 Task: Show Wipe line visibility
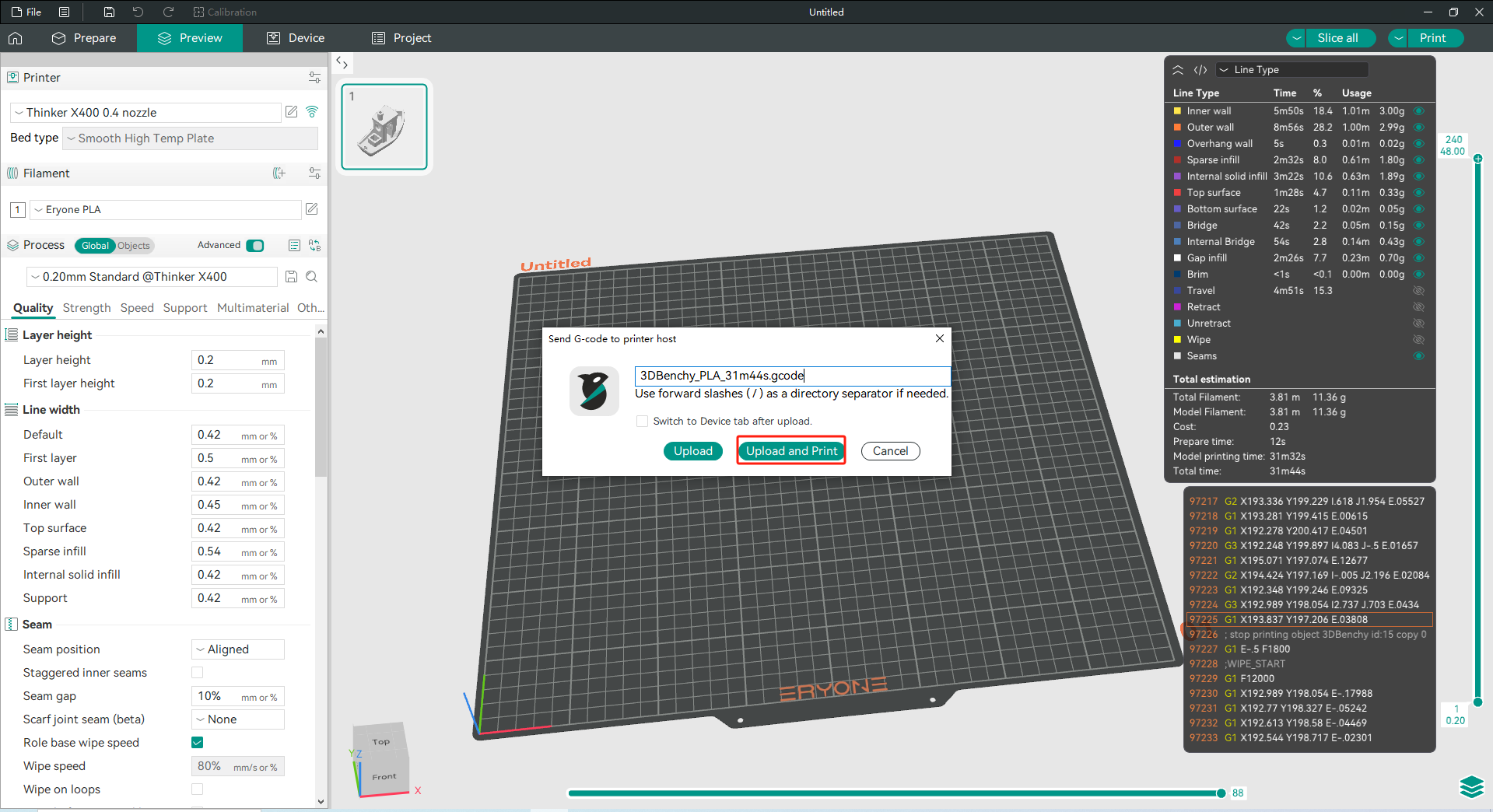1418,340
